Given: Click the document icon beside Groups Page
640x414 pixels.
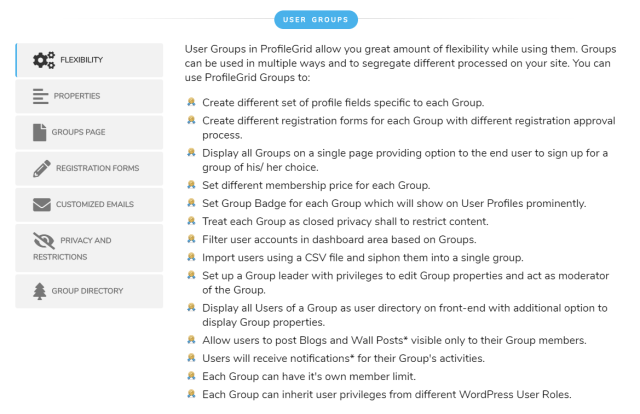Looking at the screenshot, I should (x=40, y=132).
